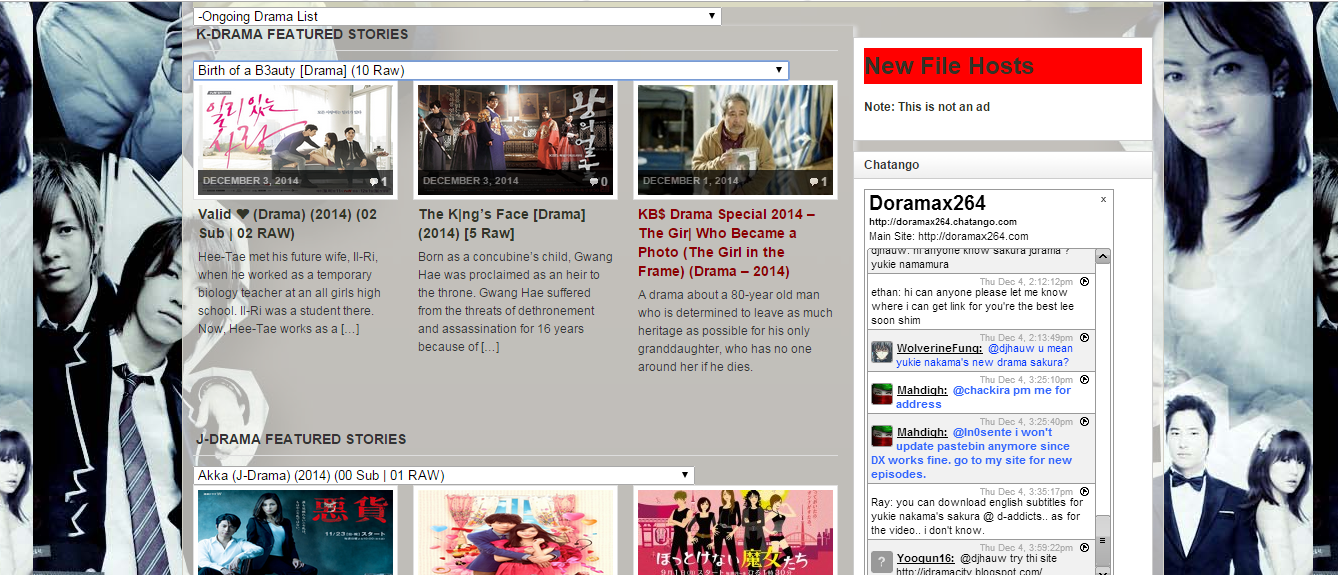
Task: Click the Thu Dec 4, 3:35:17pm timestamp
Action: click(1026, 492)
